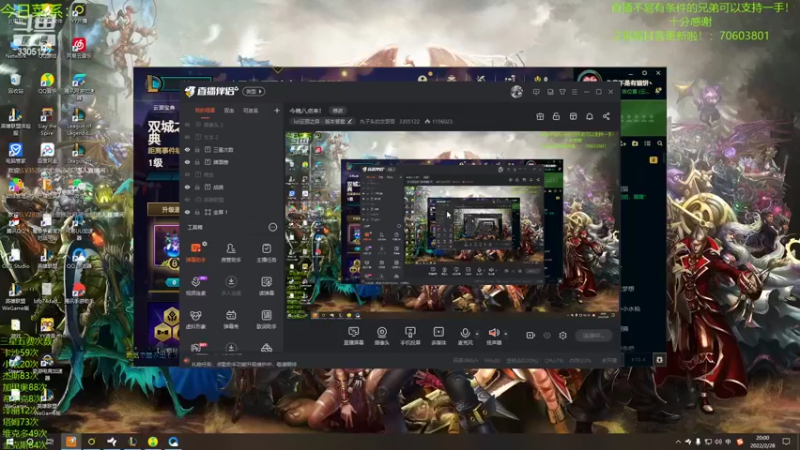Open the 歌词助手 tool

point(266,319)
